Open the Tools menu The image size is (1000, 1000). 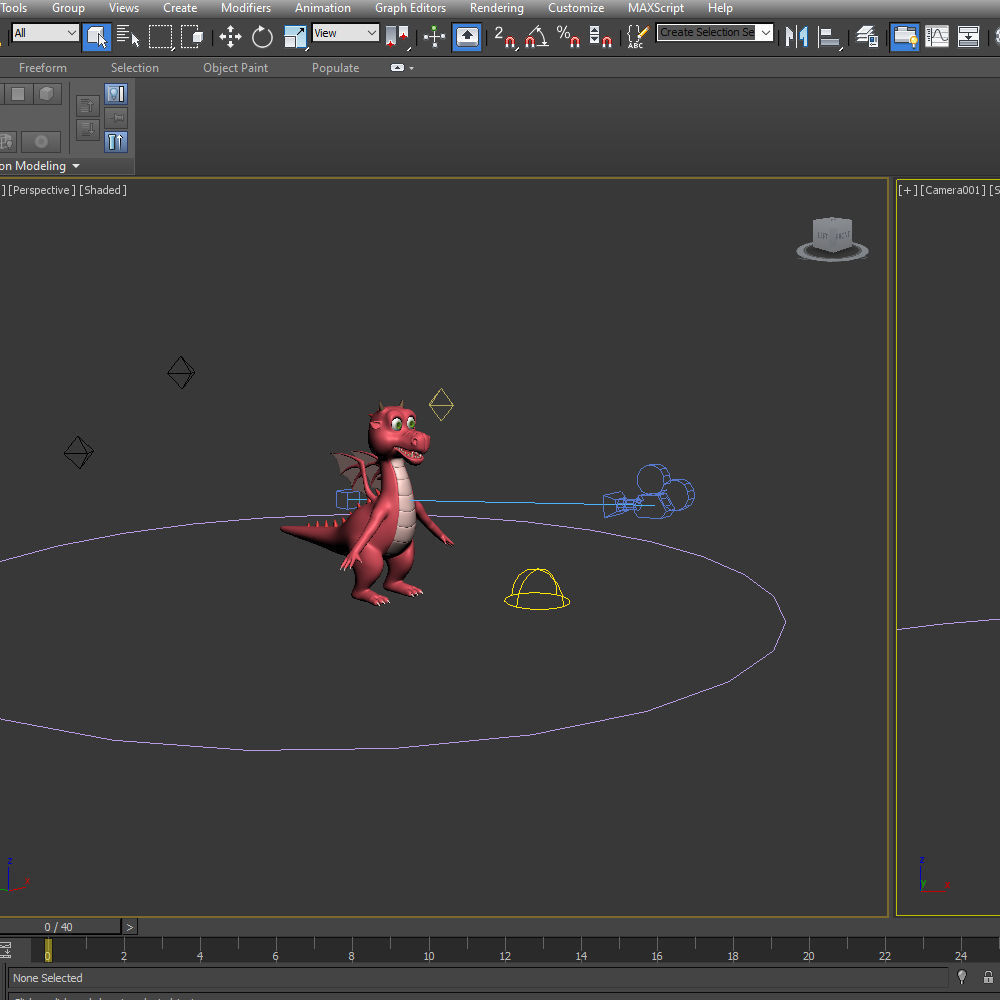pyautogui.click(x=13, y=8)
